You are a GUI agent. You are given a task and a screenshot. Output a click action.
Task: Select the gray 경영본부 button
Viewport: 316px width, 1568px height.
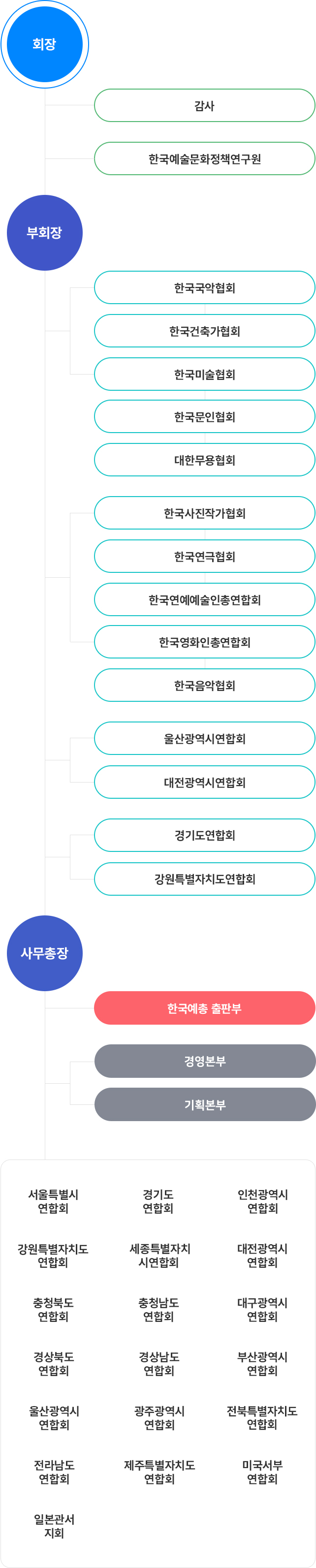[205, 1061]
